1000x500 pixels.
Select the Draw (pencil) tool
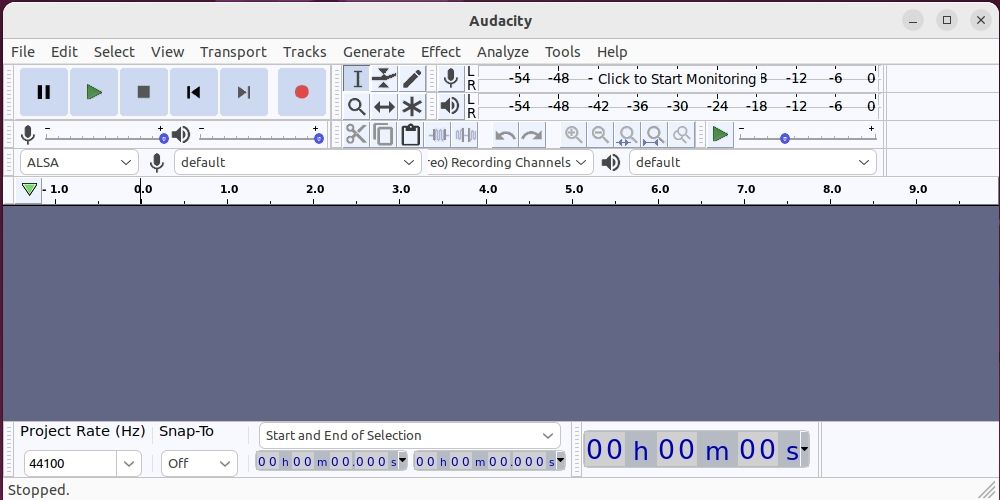pyautogui.click(x=412, y=79)
